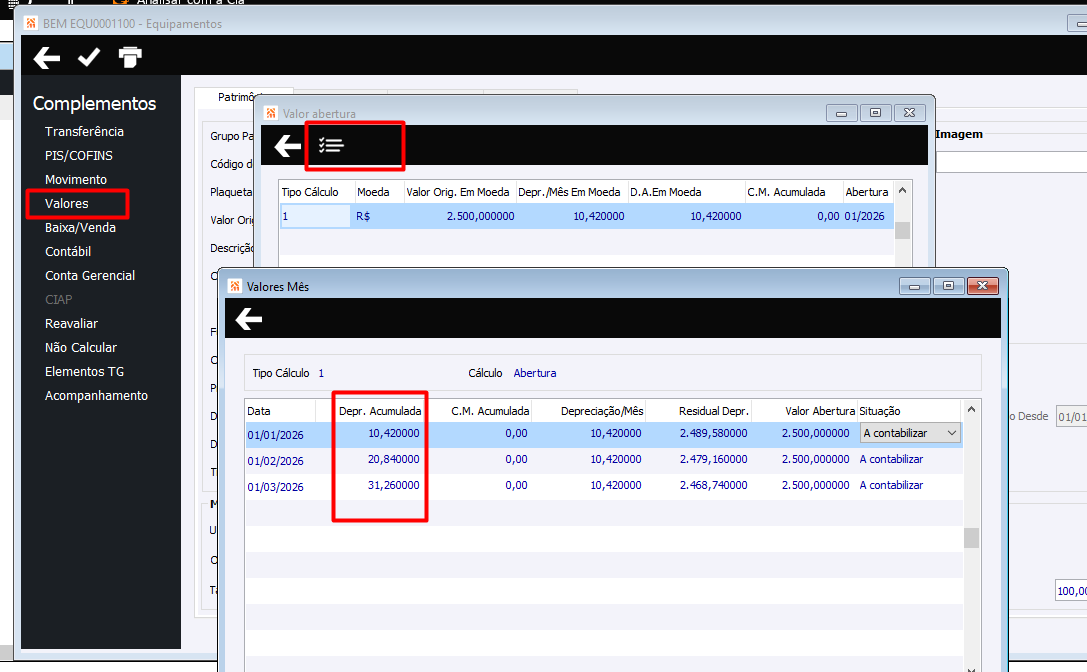This screenshot has height=672, width=1087.
Task: Click A contabilizar on 01/03/2026 row
Action: coord(891,485)
